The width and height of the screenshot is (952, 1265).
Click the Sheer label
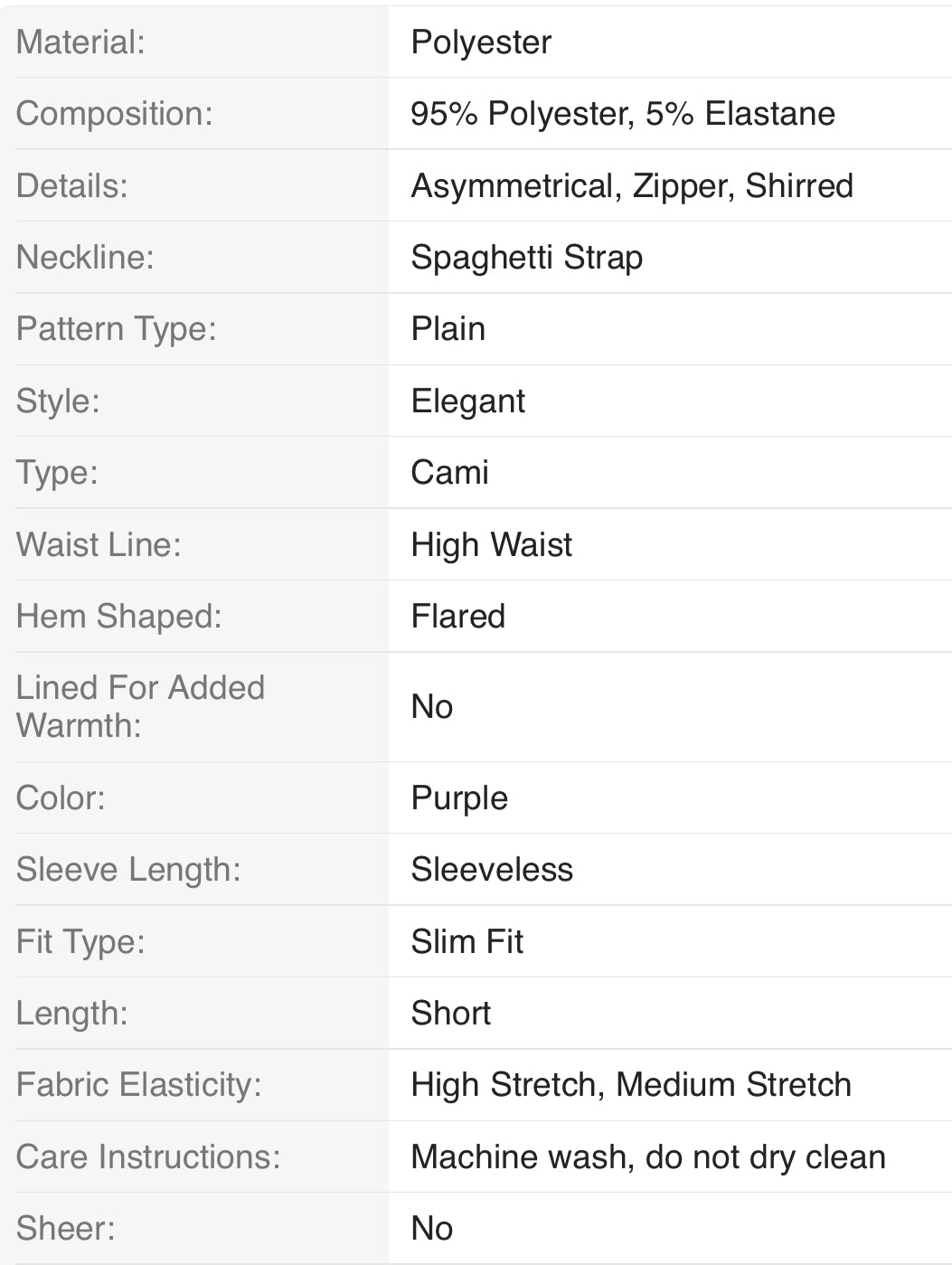(x=66, y=1229)
